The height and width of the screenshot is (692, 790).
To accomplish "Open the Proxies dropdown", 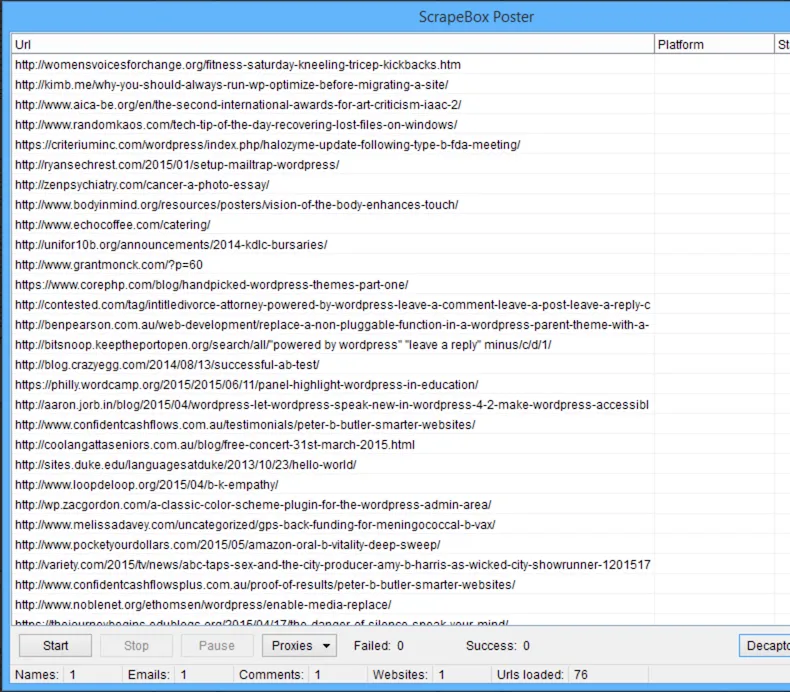I will click(299, 645).
